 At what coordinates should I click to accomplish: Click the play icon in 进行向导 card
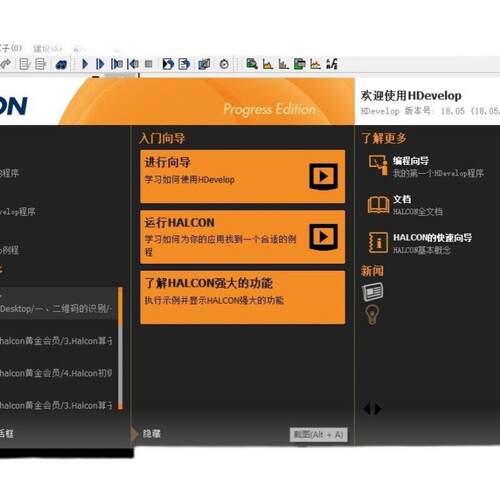tap(323, 176)
